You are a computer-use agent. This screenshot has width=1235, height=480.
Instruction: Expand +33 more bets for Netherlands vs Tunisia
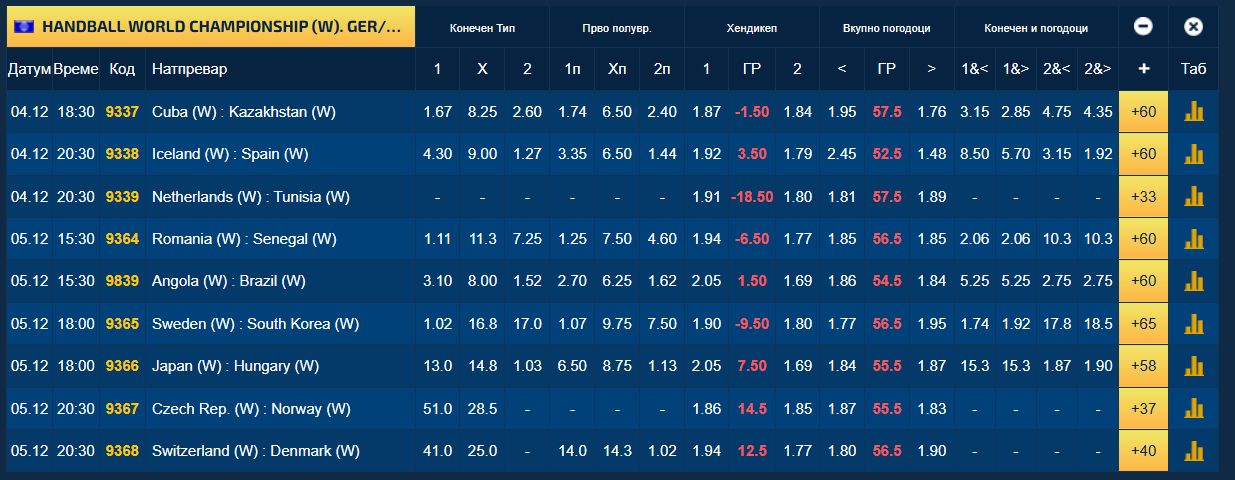(1143, 197)
